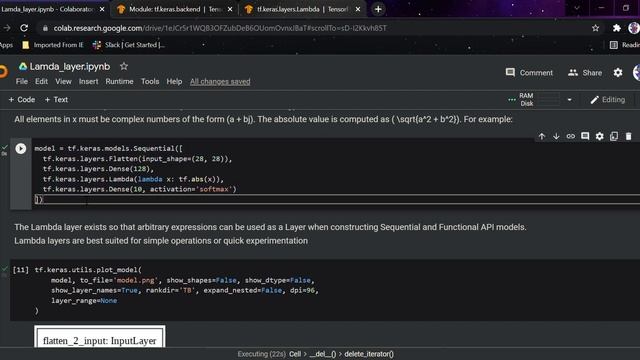
Task: Close the tf.keras.backend tab
Action: pyautogui.click(x=230, y=9)
